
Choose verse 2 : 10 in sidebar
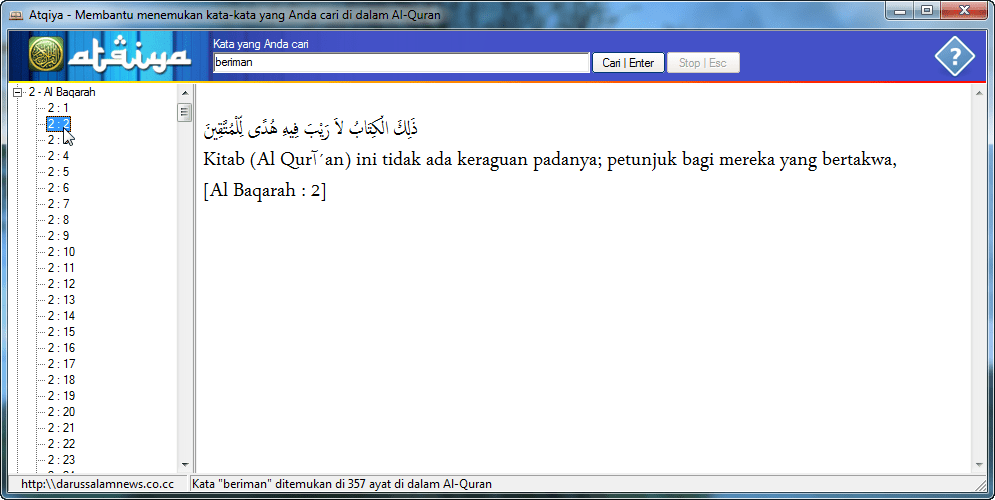tap(61, 252)
